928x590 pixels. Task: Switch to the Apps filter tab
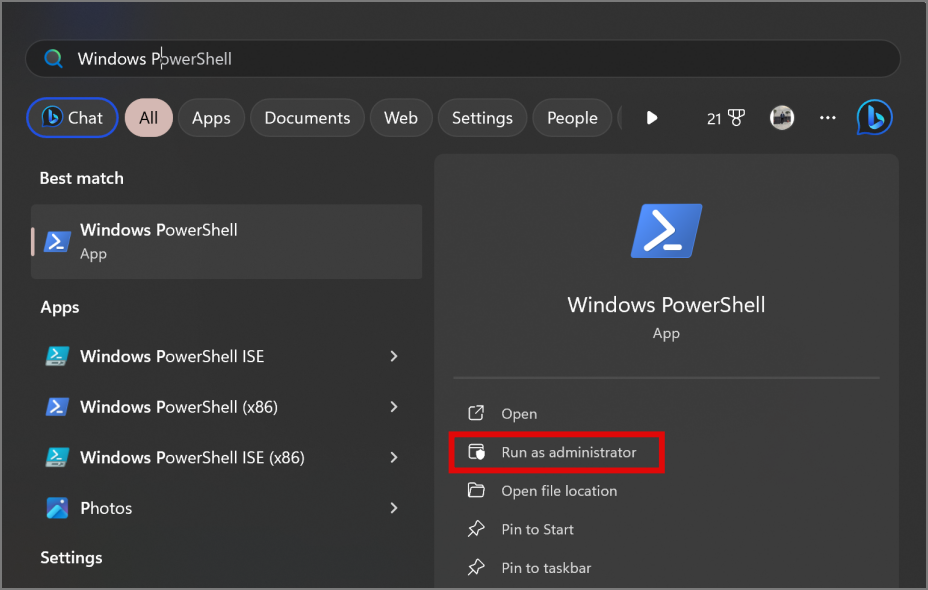pyautogui.click(x=211, y=118)
